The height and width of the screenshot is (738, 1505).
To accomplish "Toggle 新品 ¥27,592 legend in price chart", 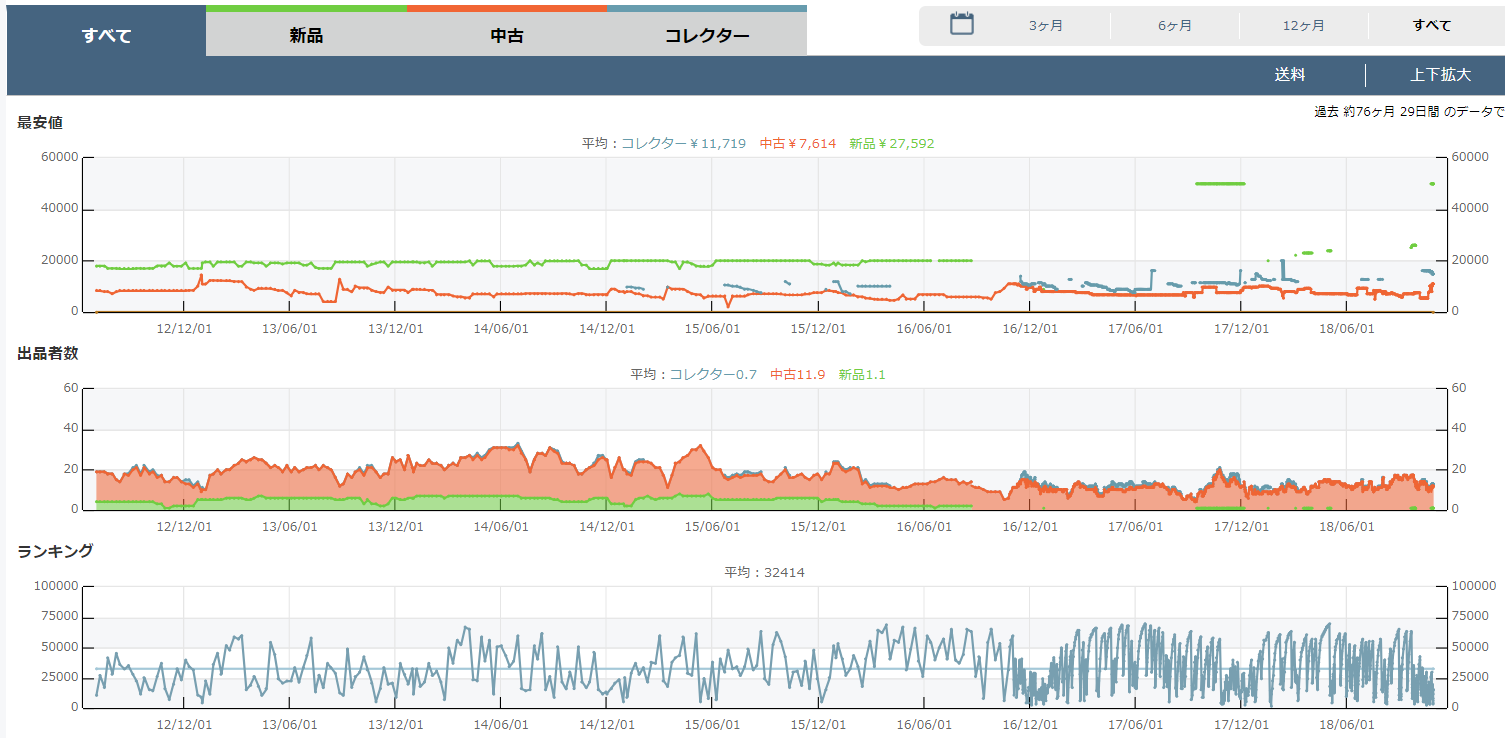I will 891,144.
